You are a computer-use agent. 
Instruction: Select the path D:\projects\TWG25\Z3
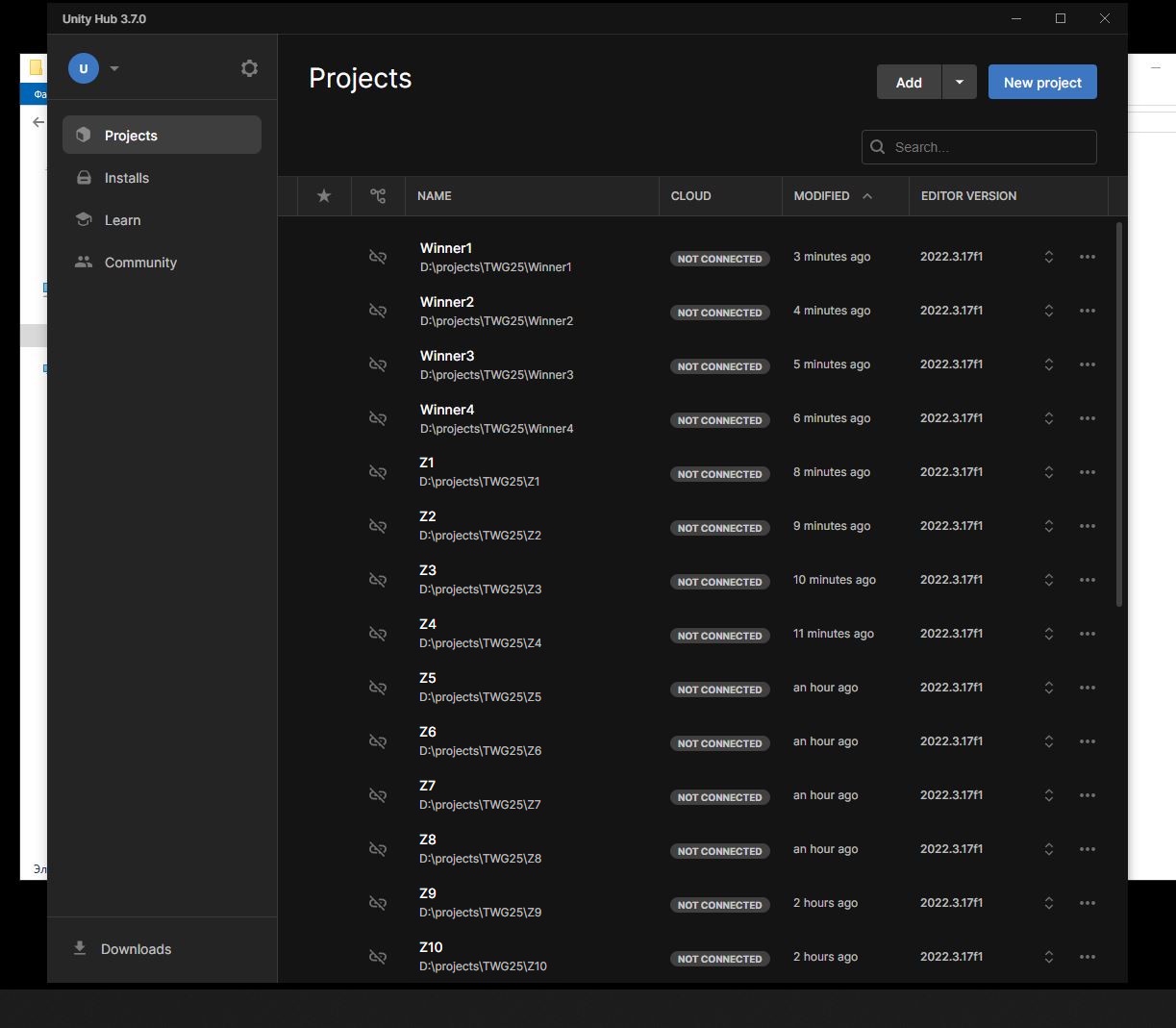tap(481, 589)
